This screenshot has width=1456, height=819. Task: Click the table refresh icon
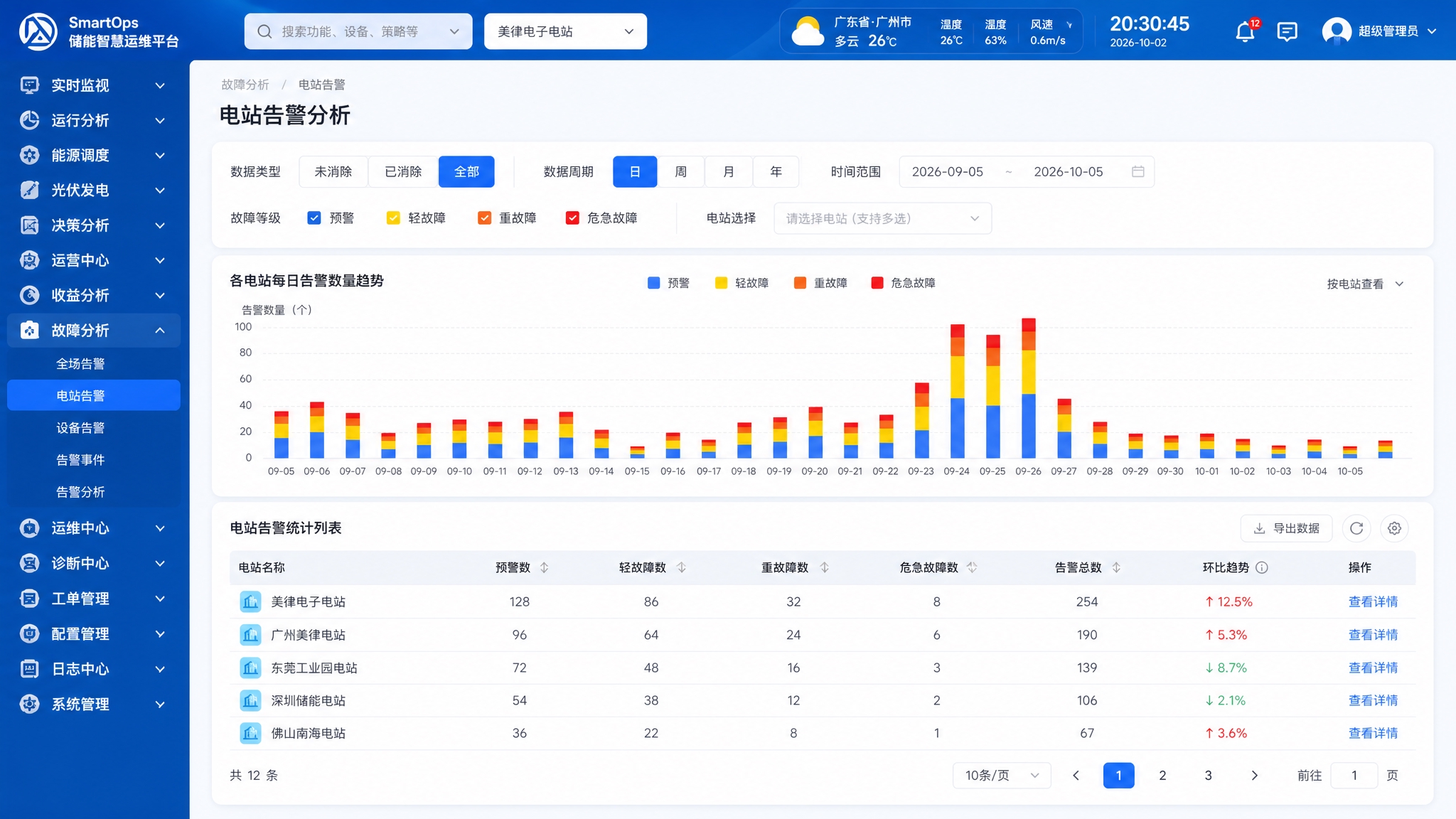(1356, 528)
